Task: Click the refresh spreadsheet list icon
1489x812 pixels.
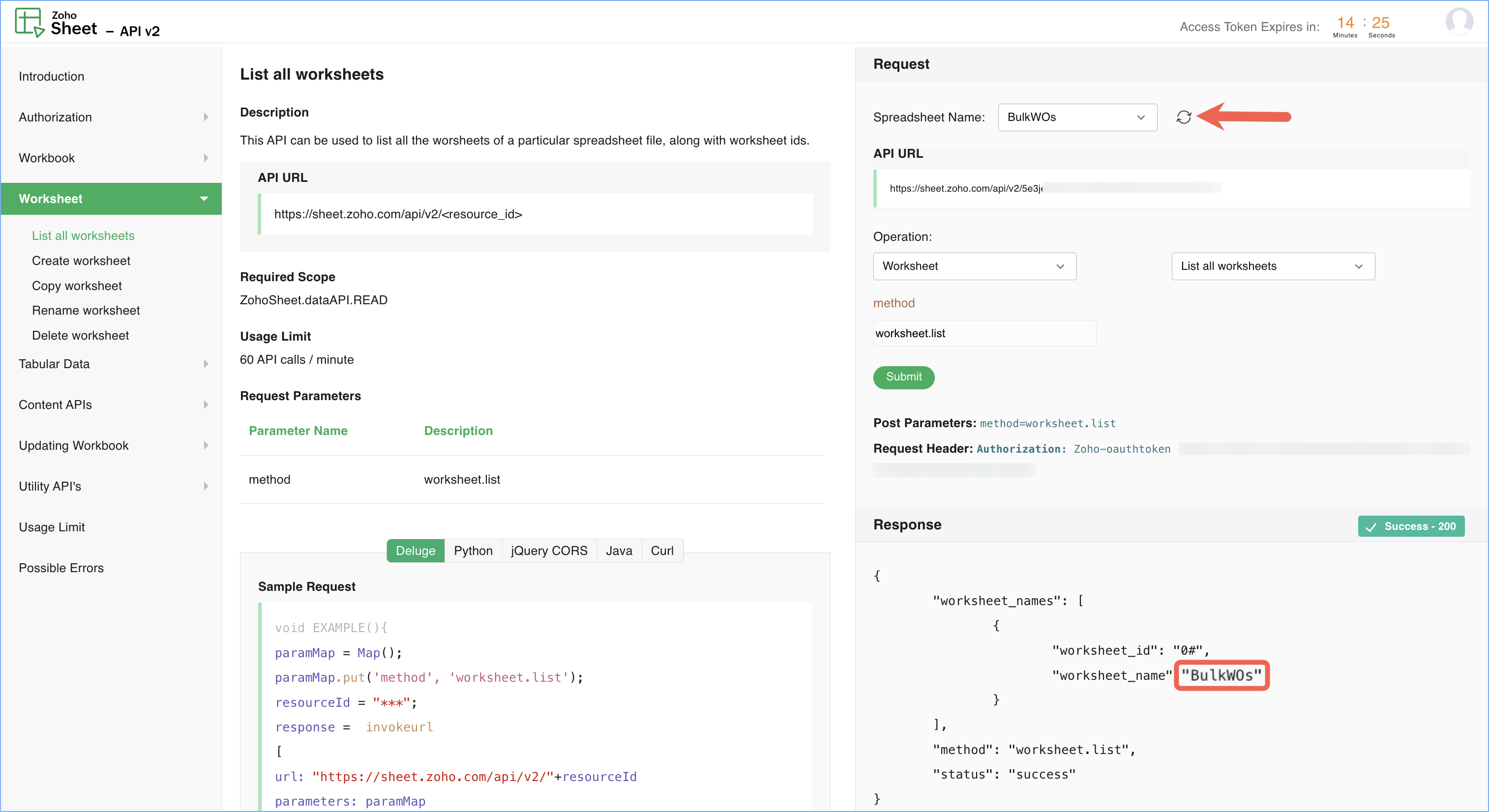Action: [x=1183, y=117]
